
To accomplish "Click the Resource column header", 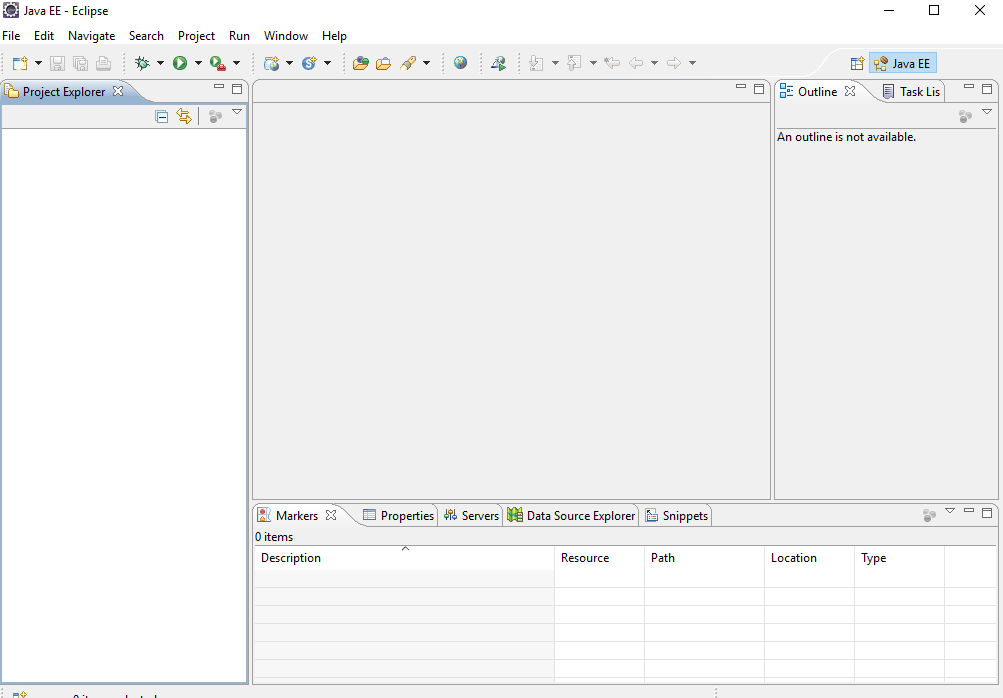I will [x=599, y=558].
